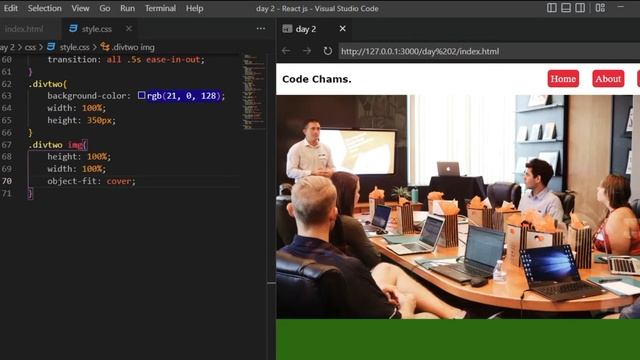Click the preview tab page icon
The height and width of the screenshot is (360, 640).
[287, 29]
